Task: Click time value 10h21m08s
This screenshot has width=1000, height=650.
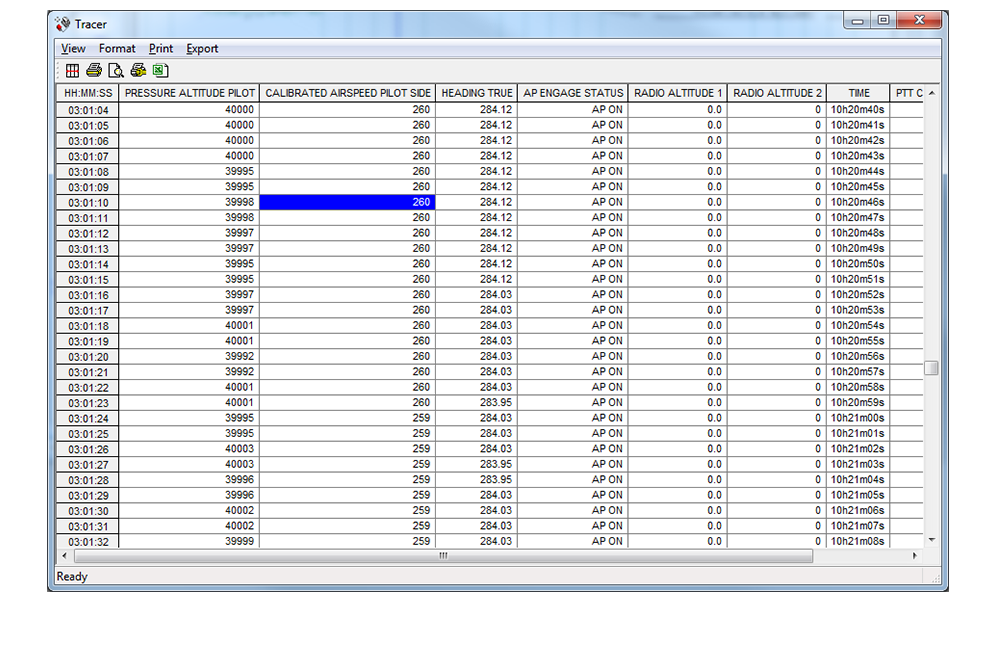Action: [x=857, y=542]
